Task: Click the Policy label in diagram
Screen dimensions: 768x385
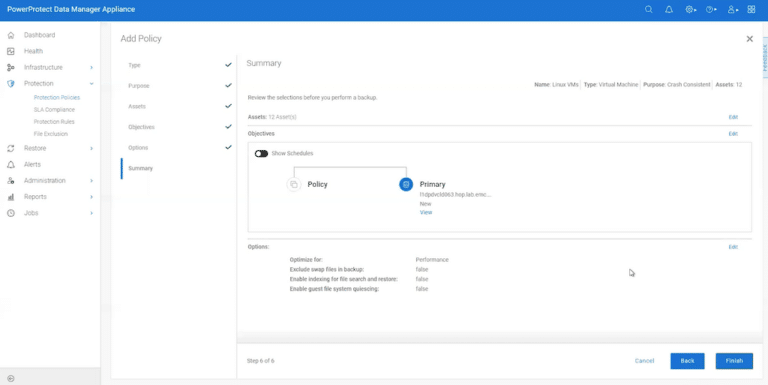Action: click(x=317, y=185)
